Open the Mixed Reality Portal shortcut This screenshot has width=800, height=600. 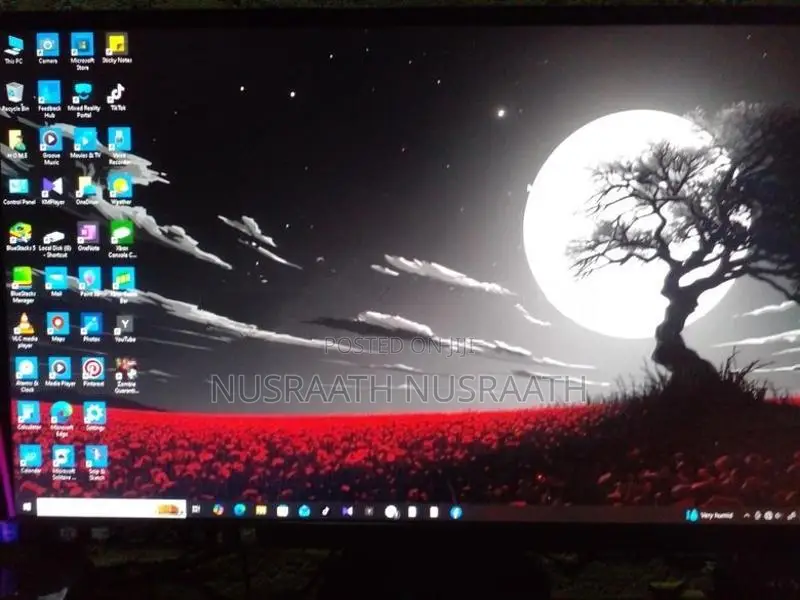(x=83, y=100)
